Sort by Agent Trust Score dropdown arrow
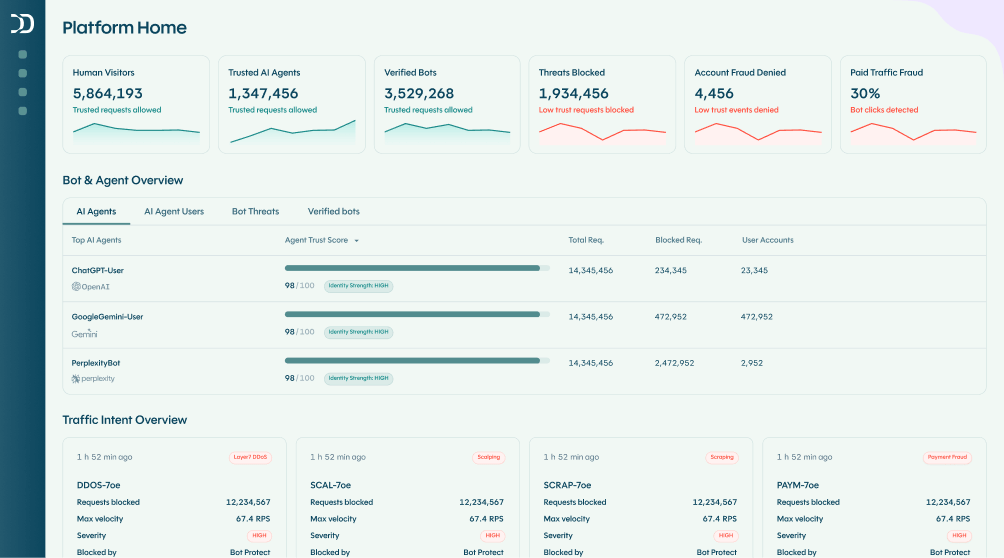 point(357,241)
